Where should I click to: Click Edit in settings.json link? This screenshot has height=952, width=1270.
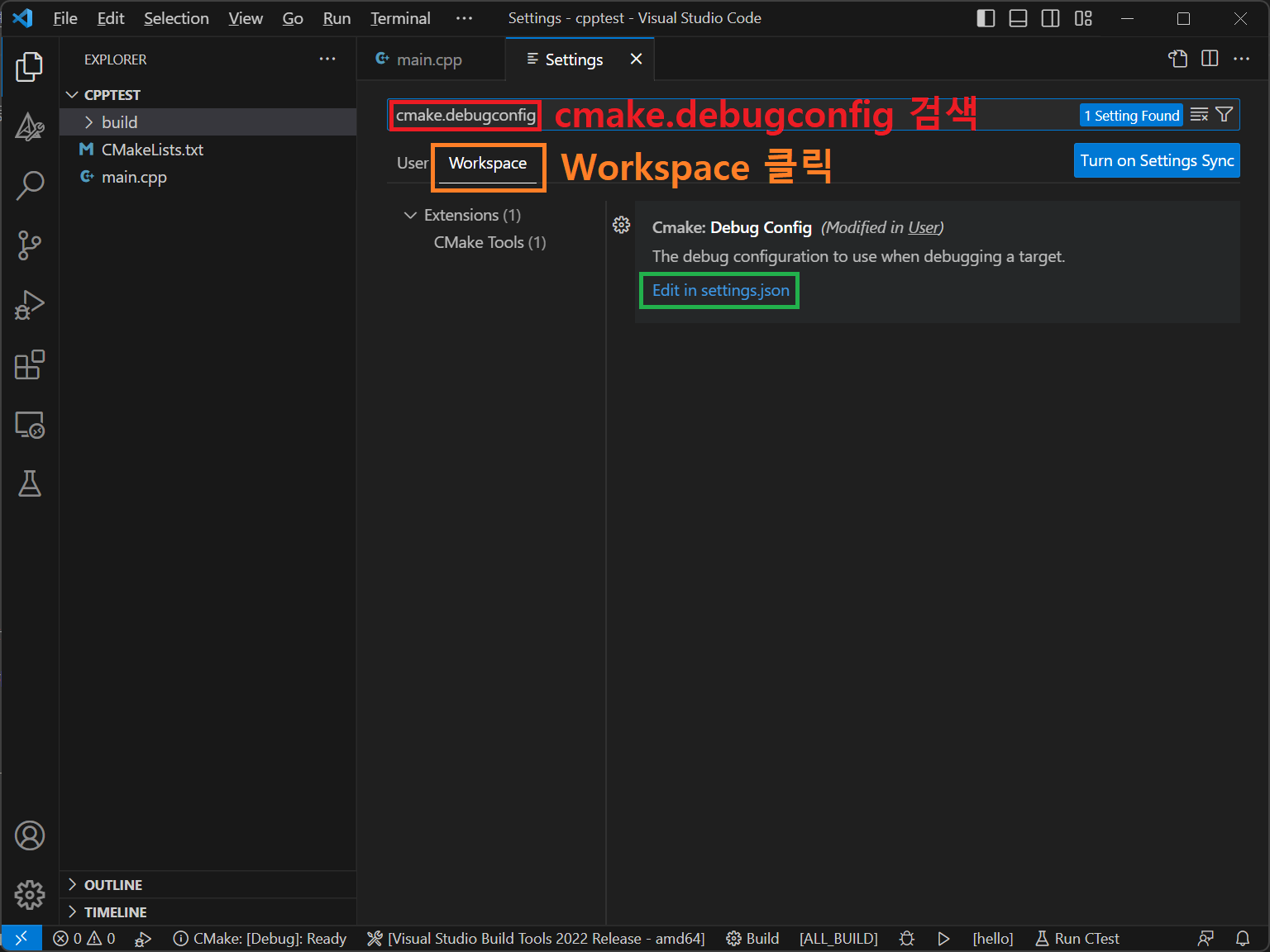(x=720, y=290)
